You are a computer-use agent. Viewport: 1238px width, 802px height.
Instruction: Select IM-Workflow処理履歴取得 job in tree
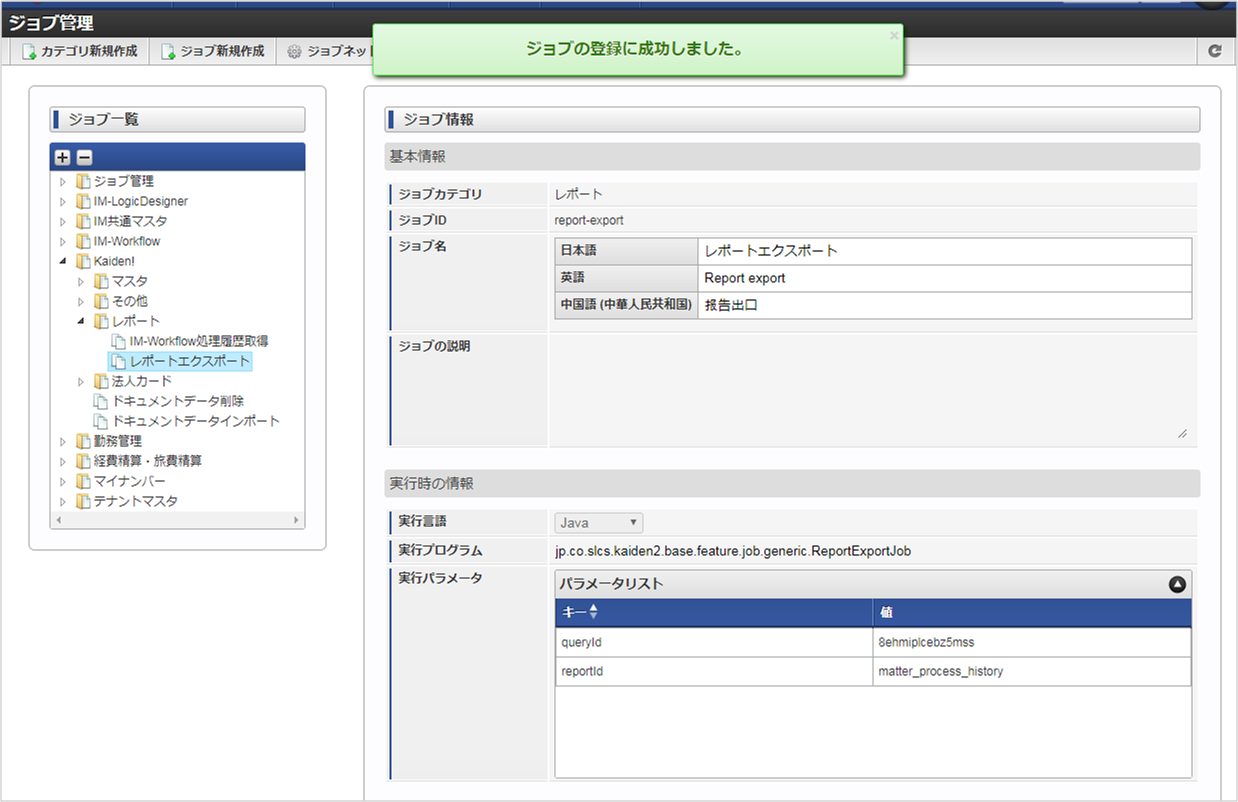pos(199,341)
